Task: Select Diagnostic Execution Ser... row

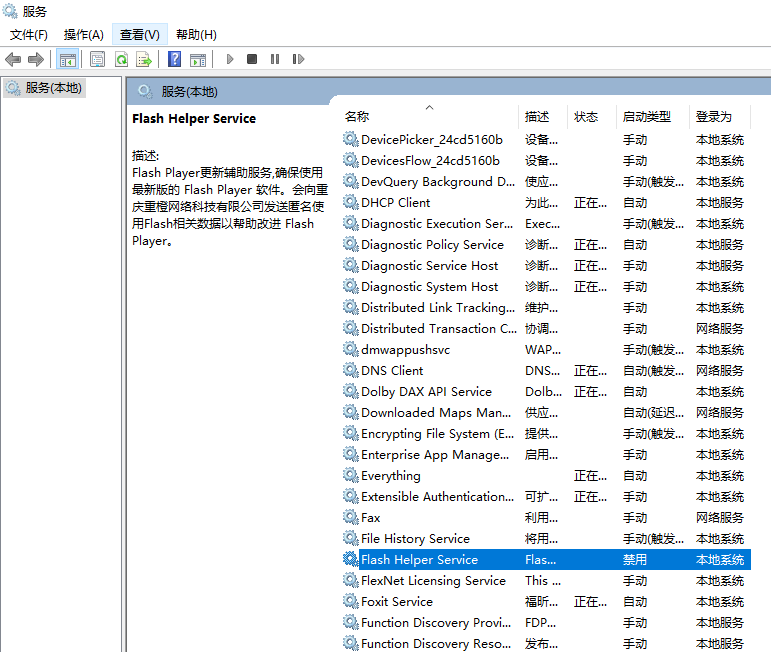Action: click(x=546, y=224)
